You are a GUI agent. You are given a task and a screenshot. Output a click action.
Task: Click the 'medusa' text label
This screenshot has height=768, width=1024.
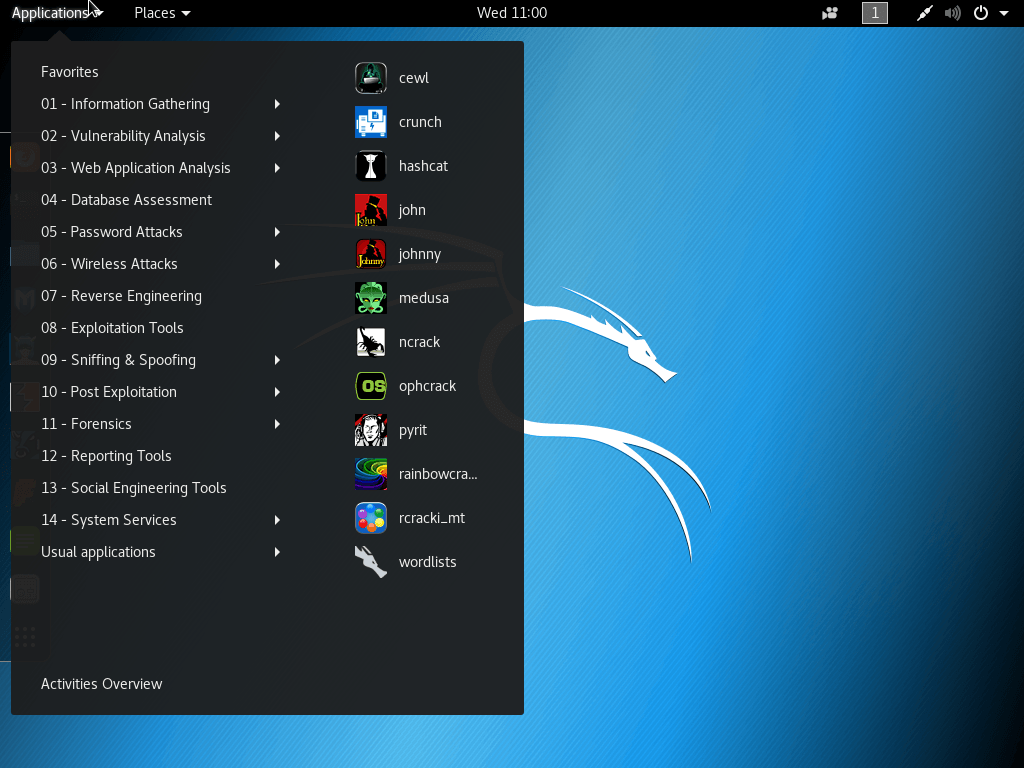click(x=424, y=298)
